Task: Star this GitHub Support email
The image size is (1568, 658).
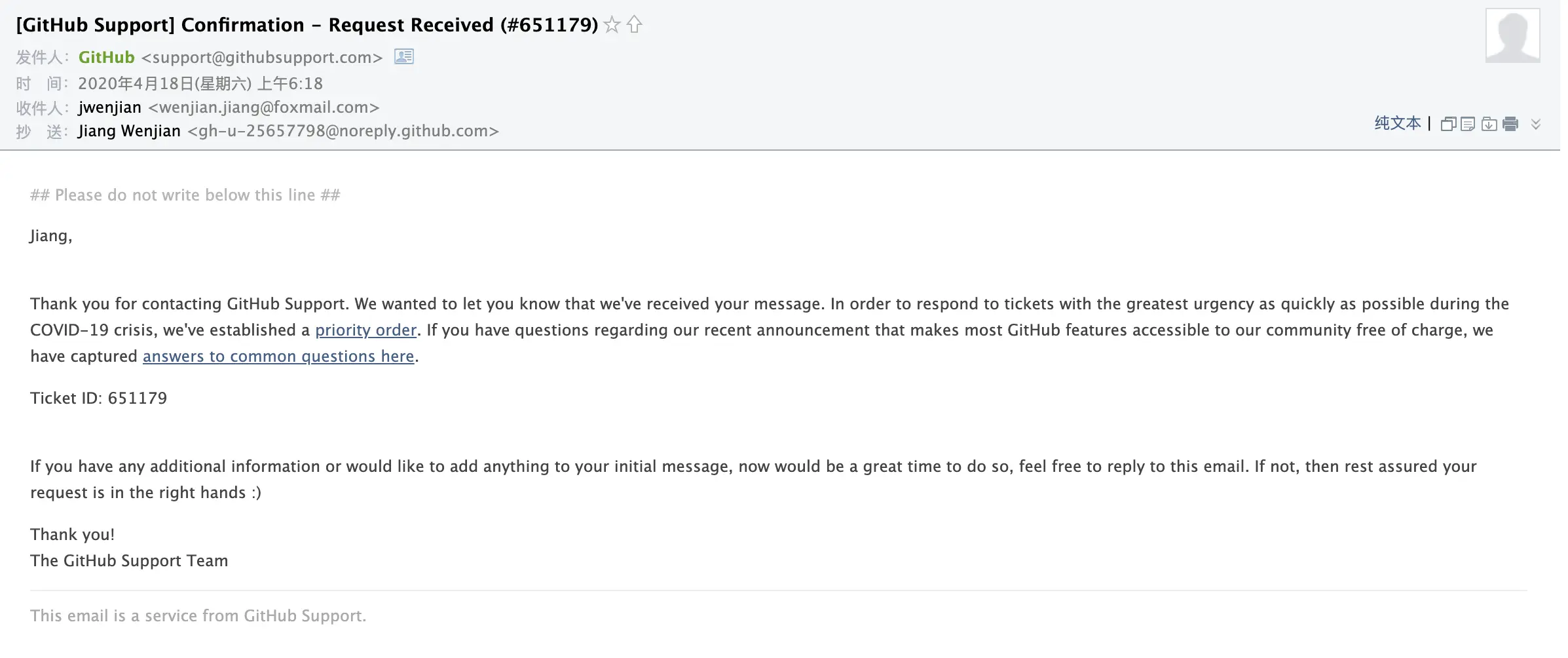Action: pyautogui.click(x=612, y=25)
